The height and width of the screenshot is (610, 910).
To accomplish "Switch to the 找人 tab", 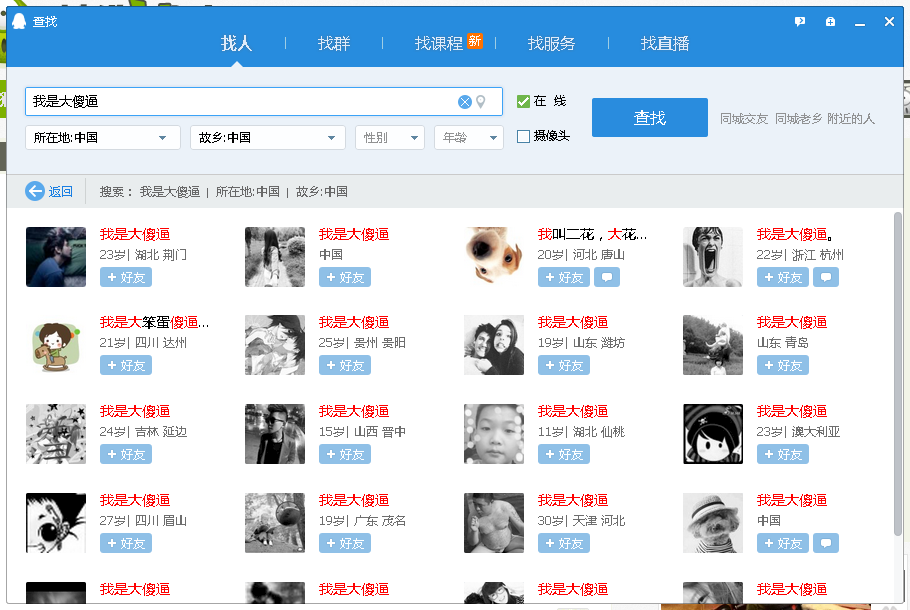I will click(x=236, y=43).
